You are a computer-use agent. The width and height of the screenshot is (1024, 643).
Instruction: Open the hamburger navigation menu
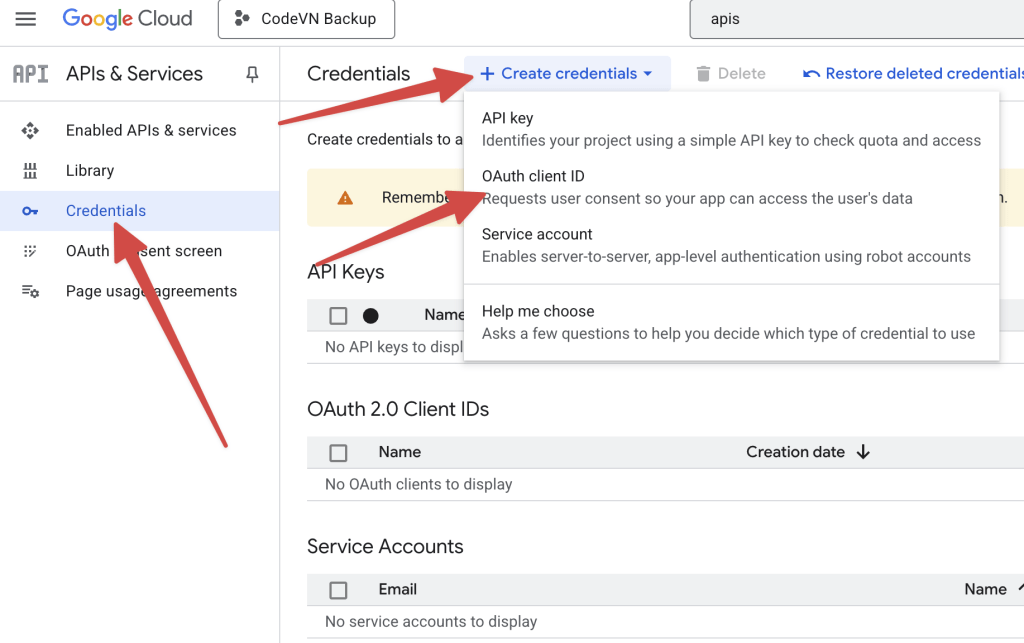pos(25,19)
